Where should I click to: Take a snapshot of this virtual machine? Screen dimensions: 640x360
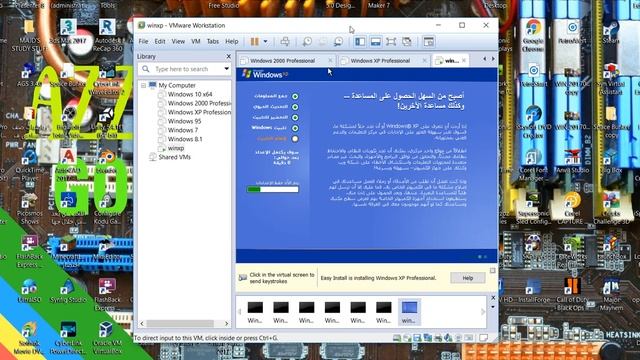[307, 42]
